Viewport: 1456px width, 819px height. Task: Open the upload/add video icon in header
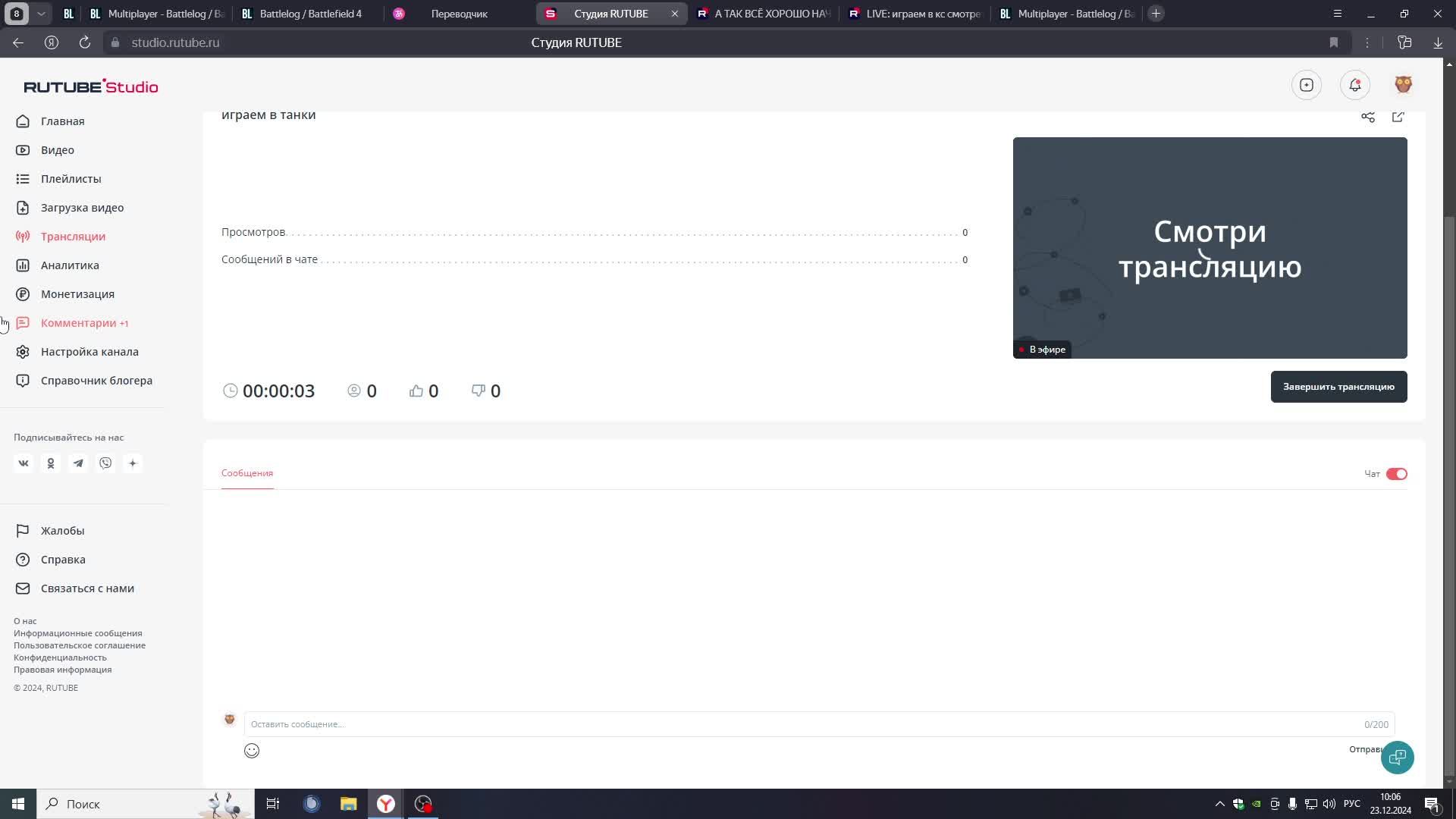(x=1307, y=85)
